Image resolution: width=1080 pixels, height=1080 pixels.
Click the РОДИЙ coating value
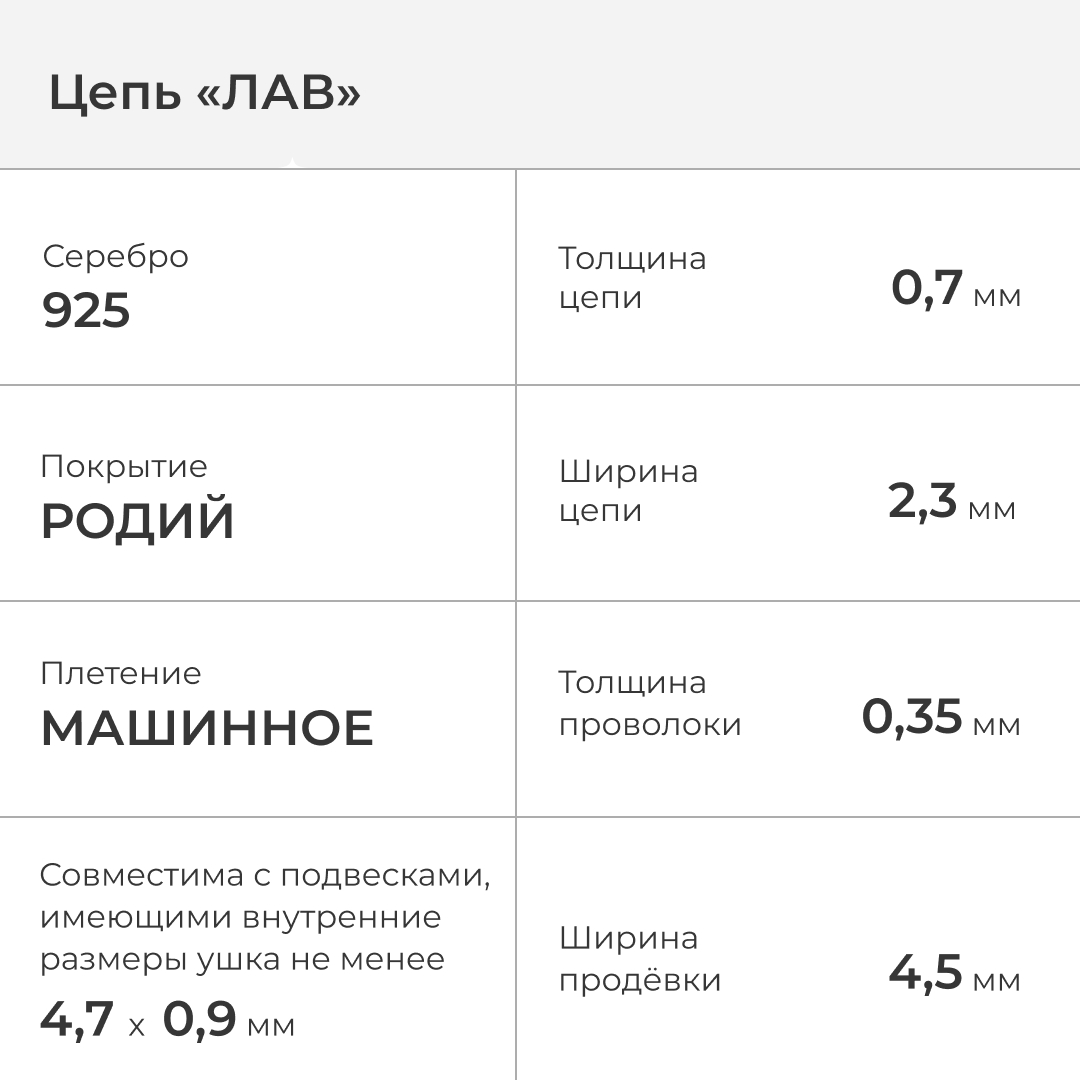point(137,522)
